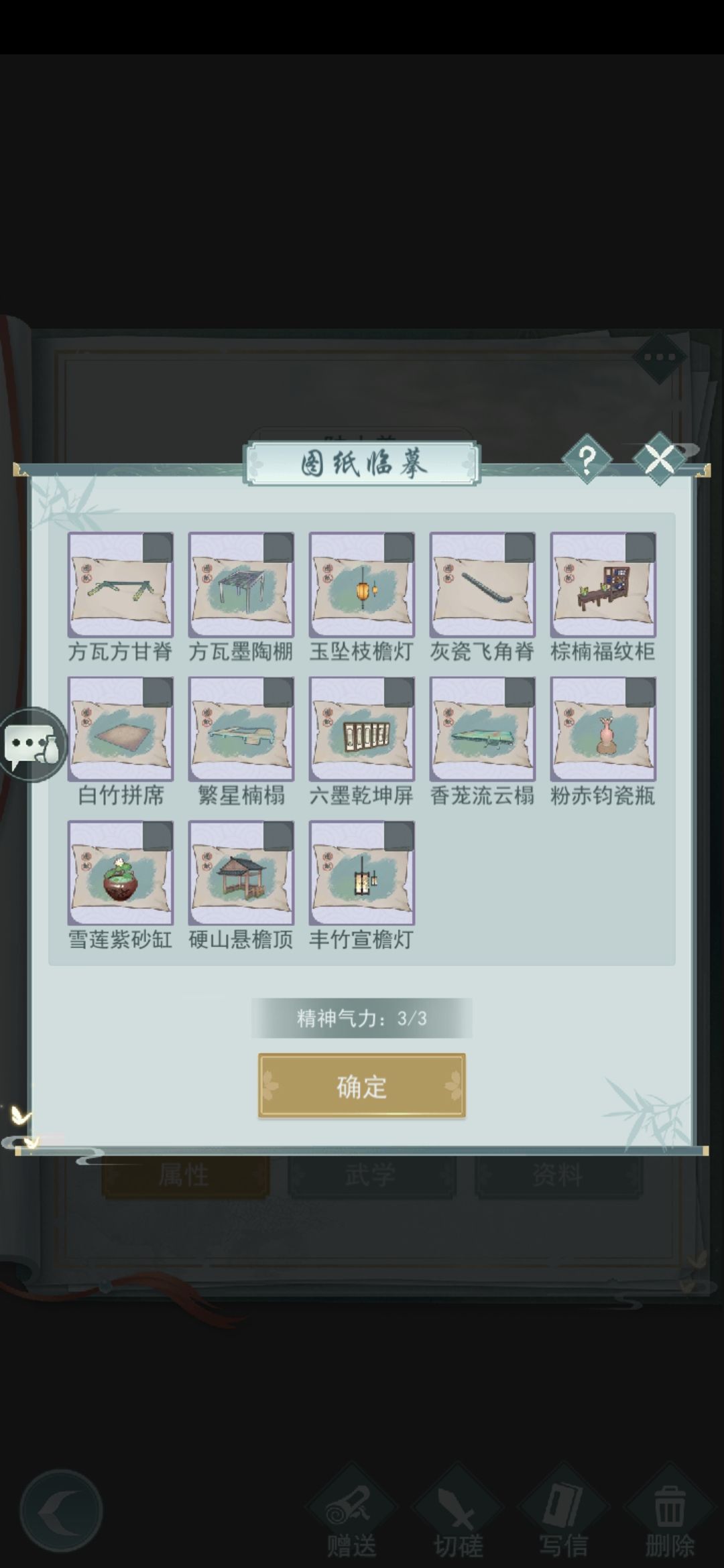Select the 六墨乾坤屏 screen blueprint
Viewport: 724px width, 1568px height.
point(362,729)
